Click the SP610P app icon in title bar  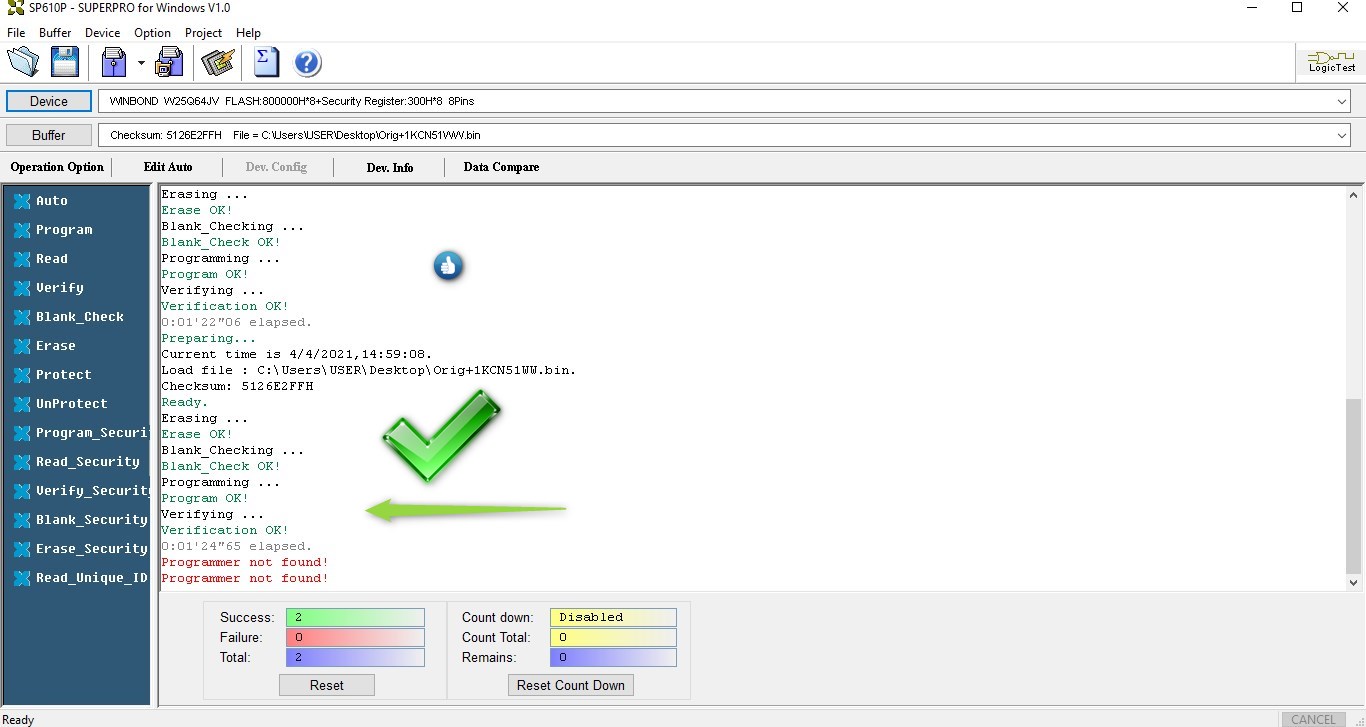pos(15,8)
